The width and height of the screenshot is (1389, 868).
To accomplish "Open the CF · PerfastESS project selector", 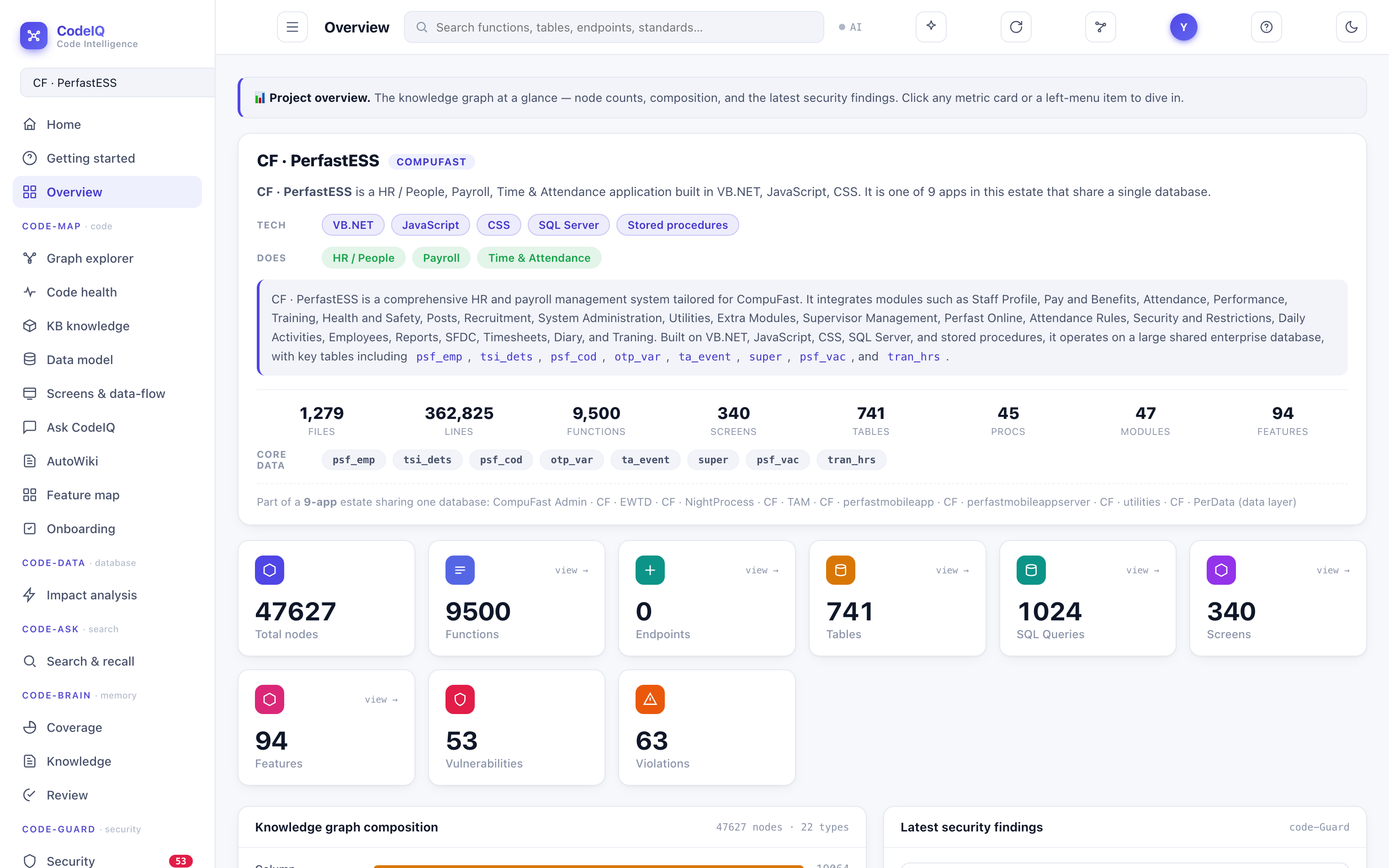I will (x=118, y=83).
